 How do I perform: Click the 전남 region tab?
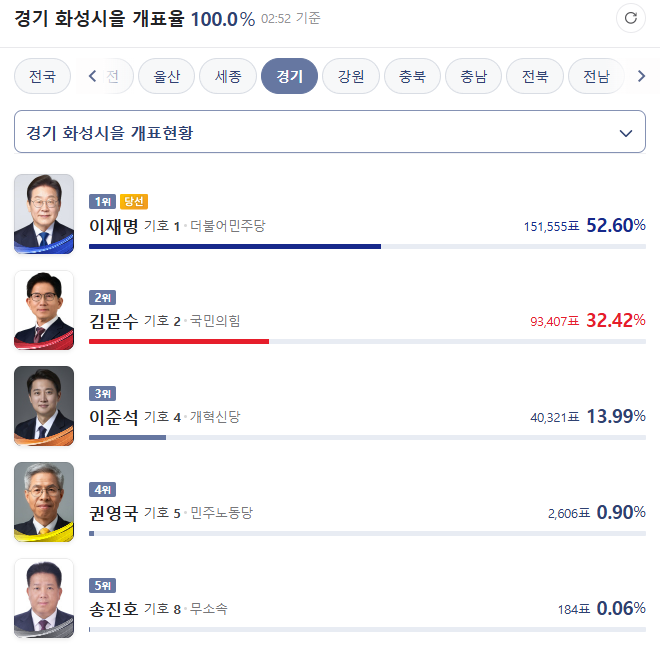pyautogui.click(x=596, y=76)
